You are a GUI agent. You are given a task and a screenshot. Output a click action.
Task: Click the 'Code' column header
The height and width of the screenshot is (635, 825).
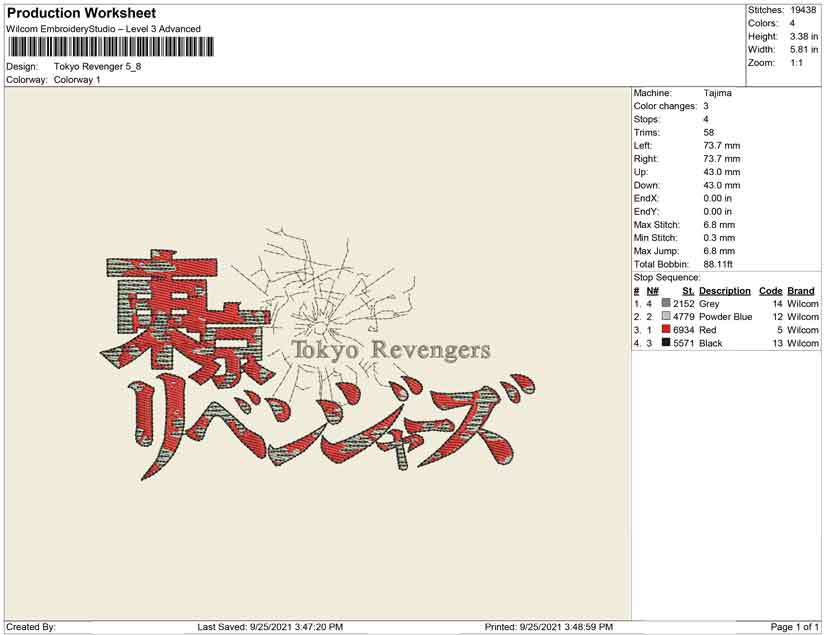(770, 291)
